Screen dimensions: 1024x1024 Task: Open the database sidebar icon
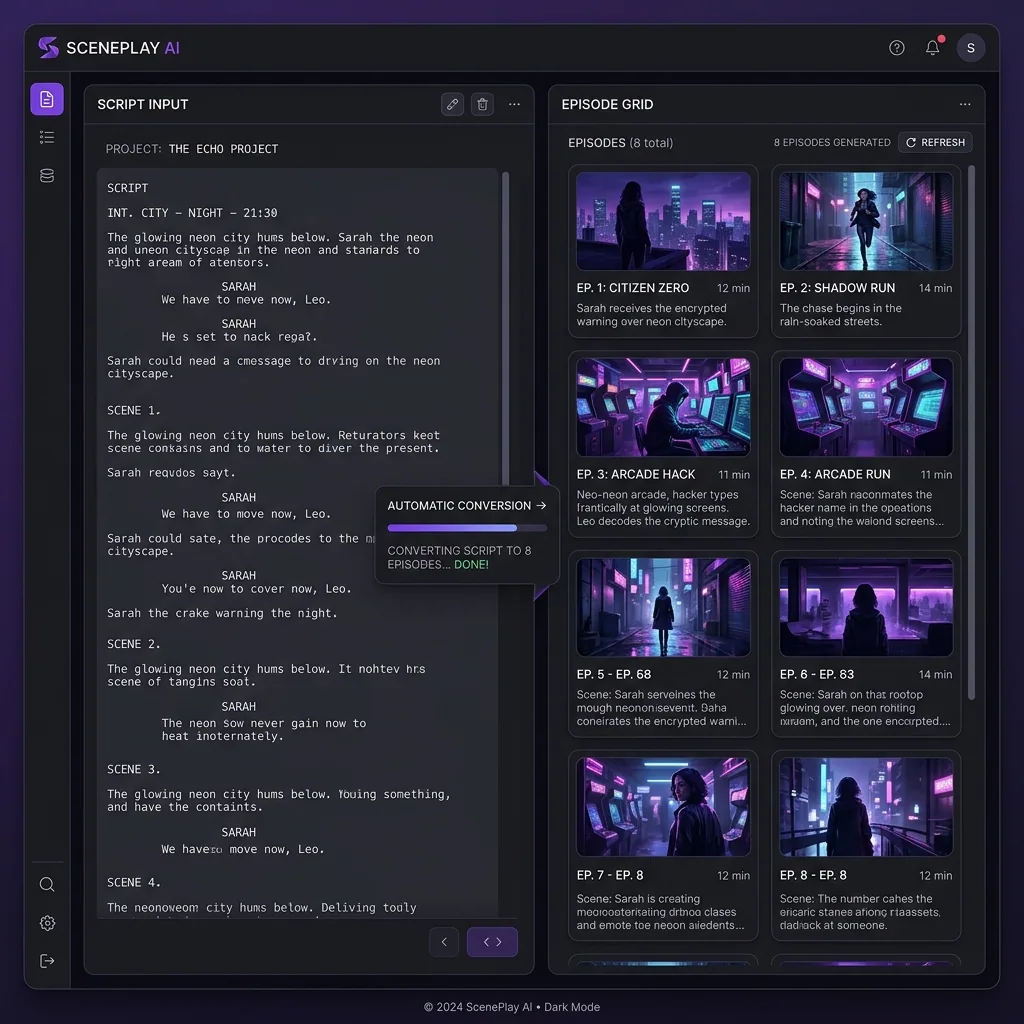(x=47, y=176)
